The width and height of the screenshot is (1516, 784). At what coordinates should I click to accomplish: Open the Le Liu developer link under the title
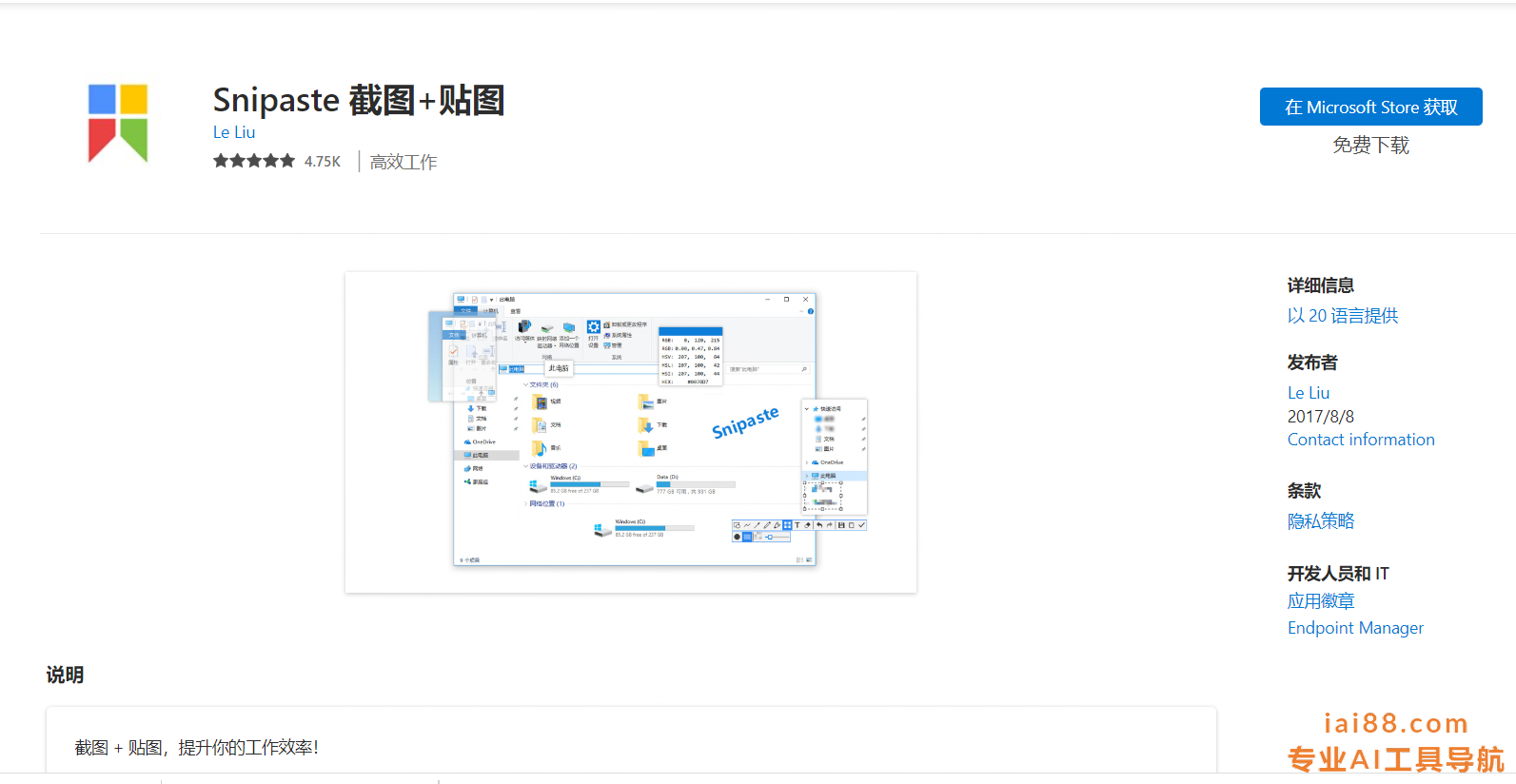[234, 132]
